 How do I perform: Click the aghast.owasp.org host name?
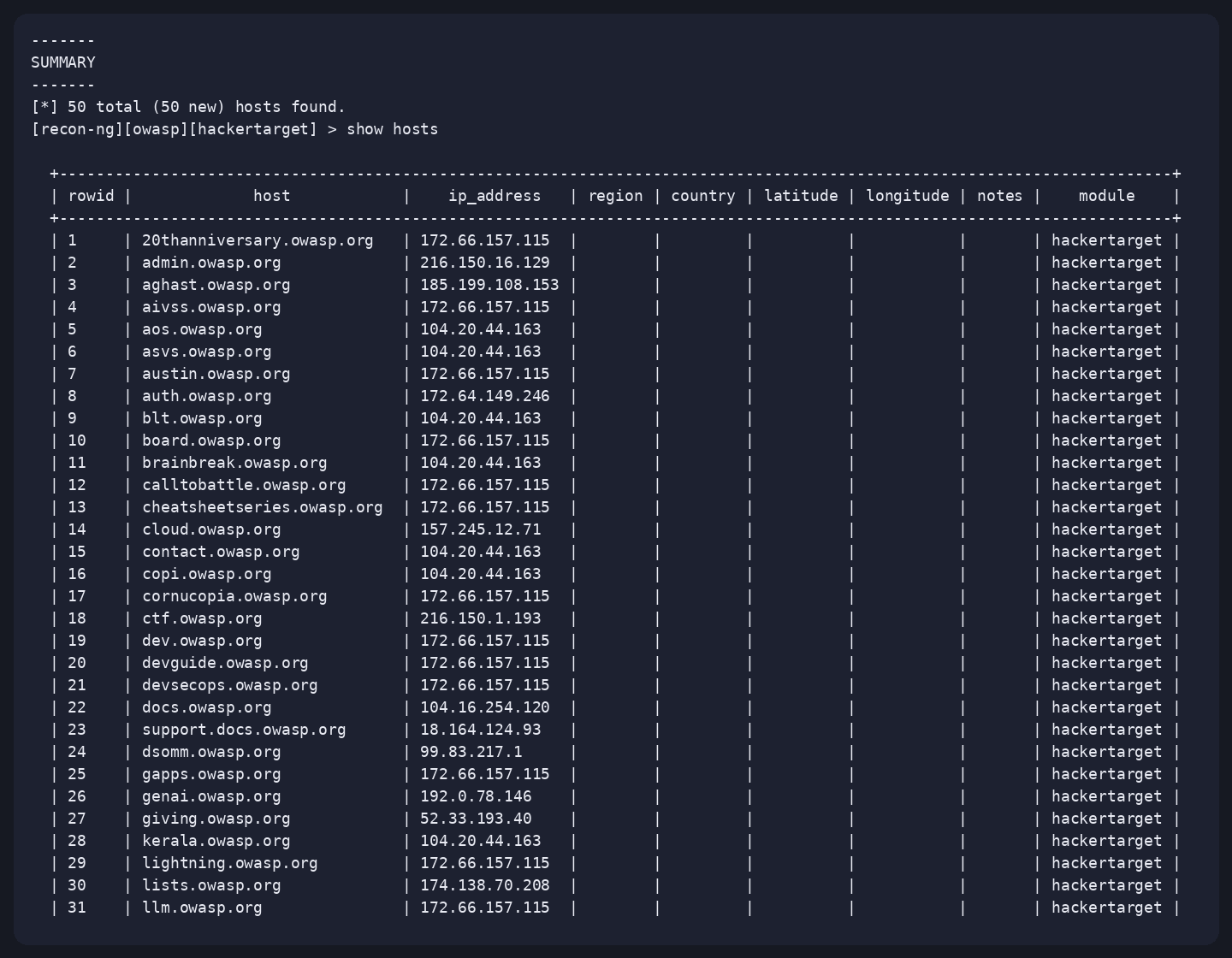(x=216, y=285)
